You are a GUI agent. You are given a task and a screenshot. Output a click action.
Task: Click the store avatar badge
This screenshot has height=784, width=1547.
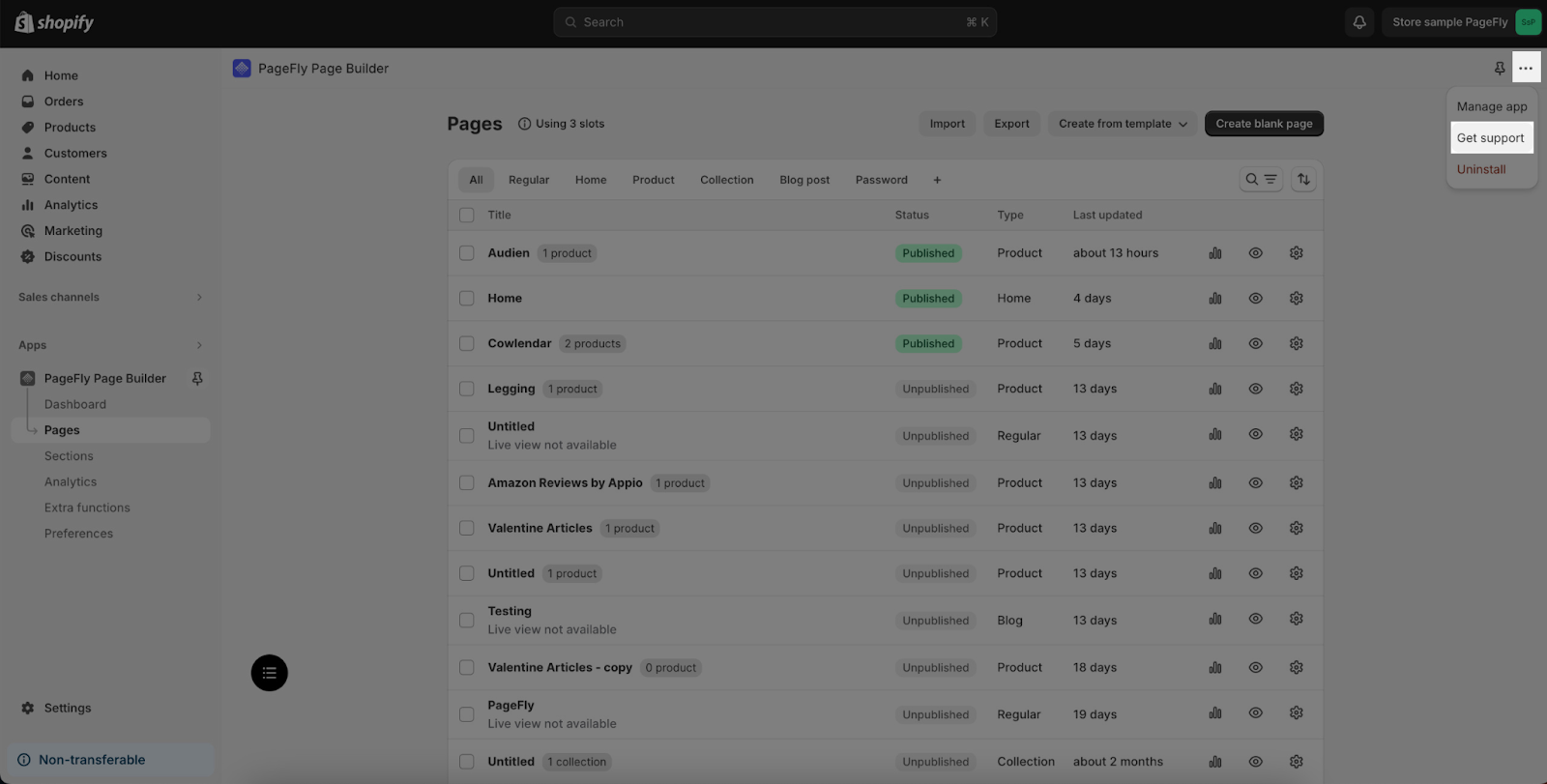click(x=1529, y=22)
